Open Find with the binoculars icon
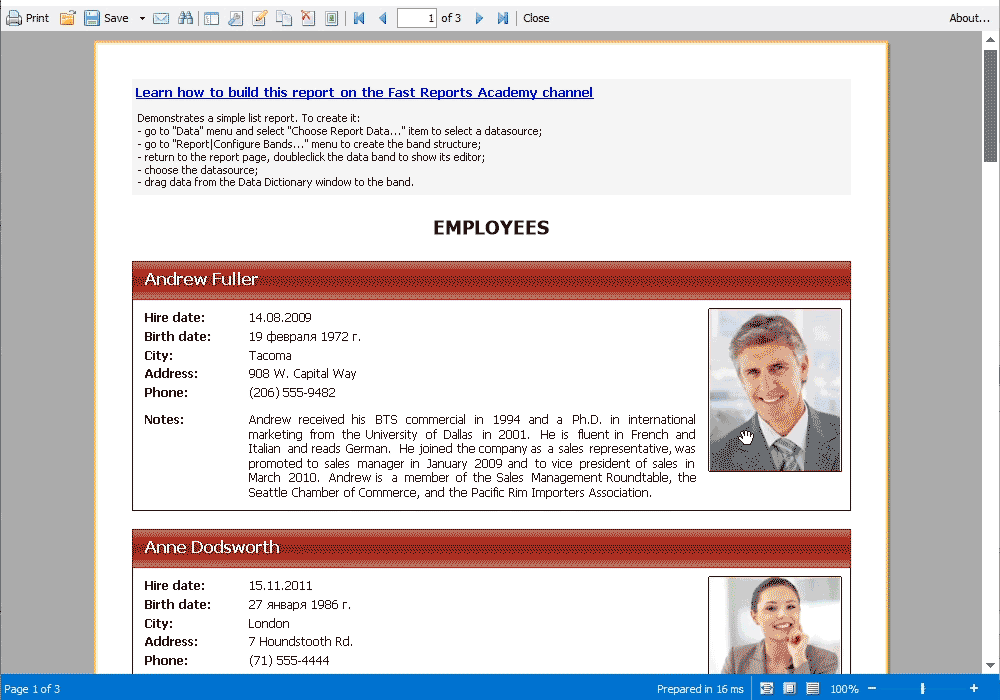The width and height of the screenshot is (1000, 700). click(x=186, y=18)
